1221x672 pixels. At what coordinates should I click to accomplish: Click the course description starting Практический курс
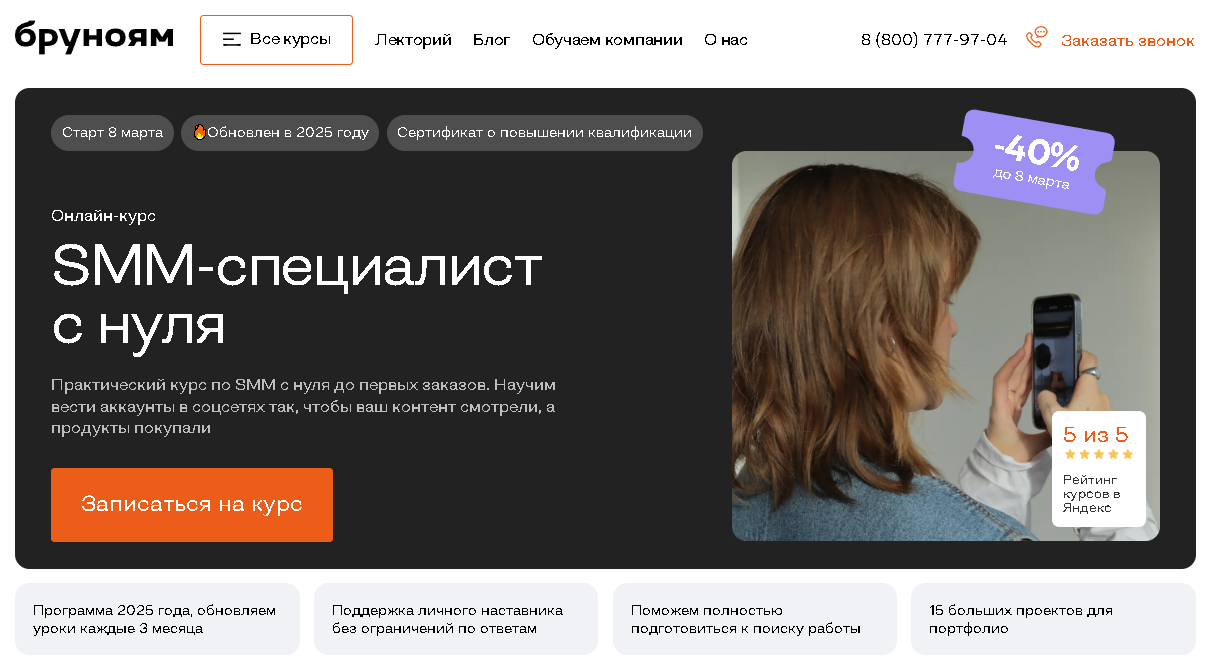(304, 406)
